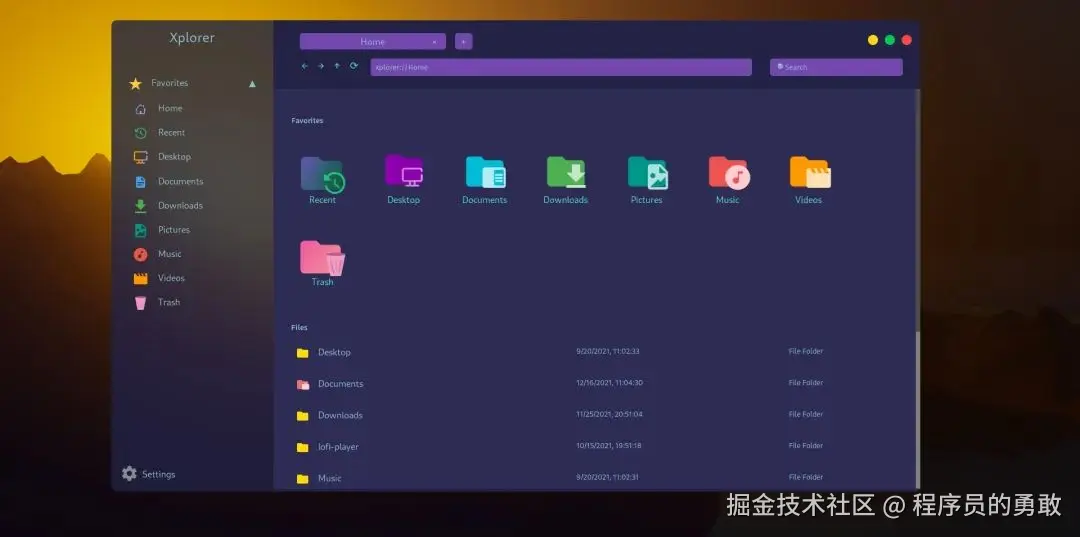Viewport: 1080px width, 537px height.
Task: Collapse the Favorites section in sidebar
Action: (252, 84)
